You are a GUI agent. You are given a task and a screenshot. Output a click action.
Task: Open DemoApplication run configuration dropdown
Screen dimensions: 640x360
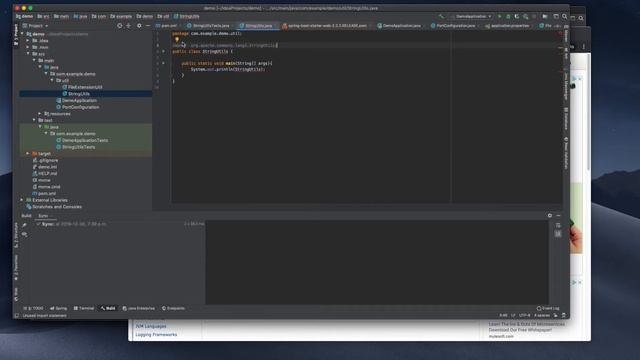point(471,16)
